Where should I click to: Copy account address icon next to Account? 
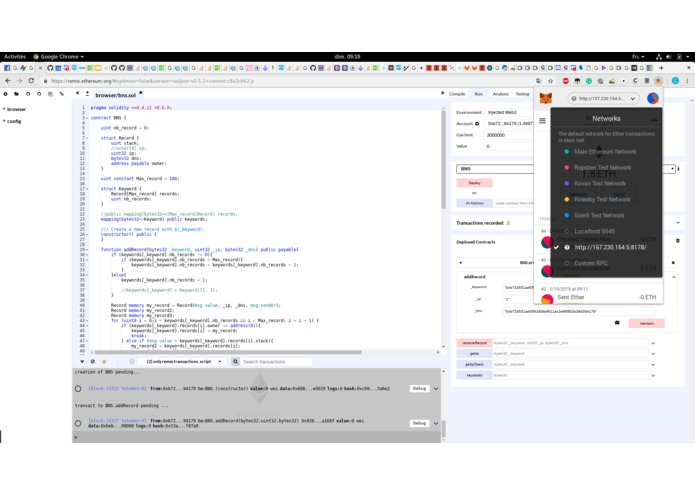pyautogui.click(x=477, y=124)
